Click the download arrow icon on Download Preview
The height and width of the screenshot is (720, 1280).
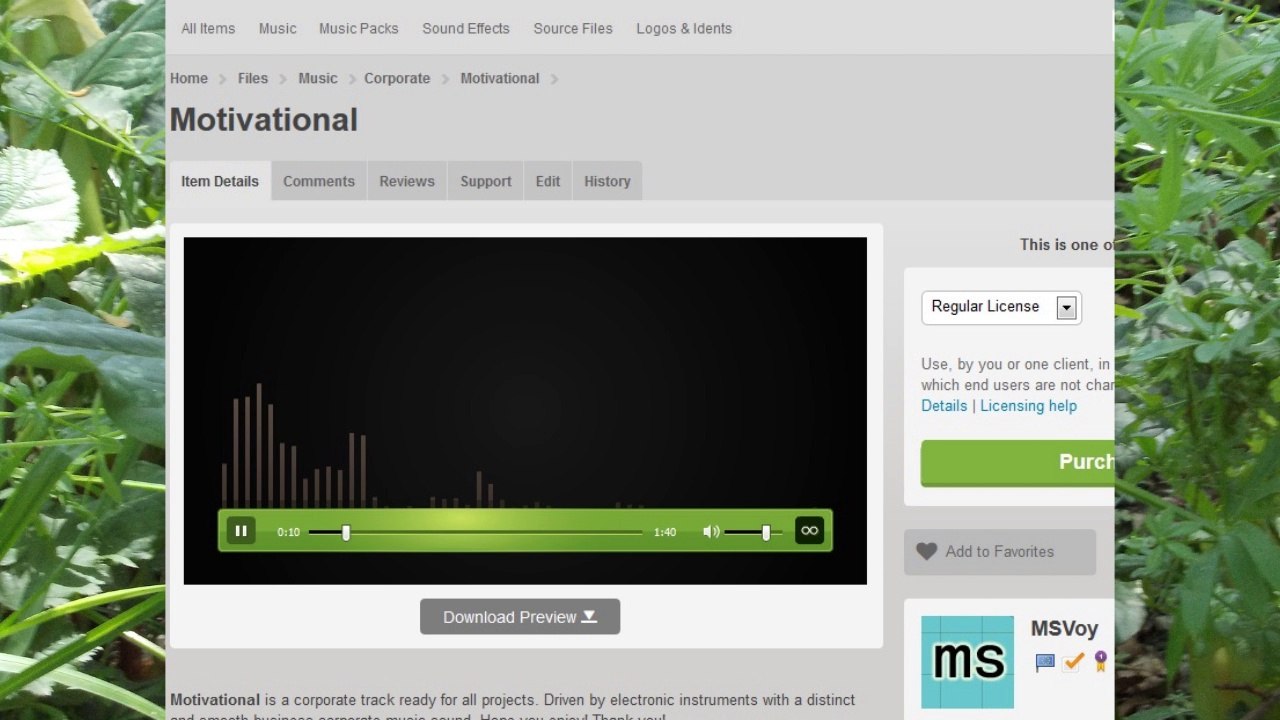(590, 616)
